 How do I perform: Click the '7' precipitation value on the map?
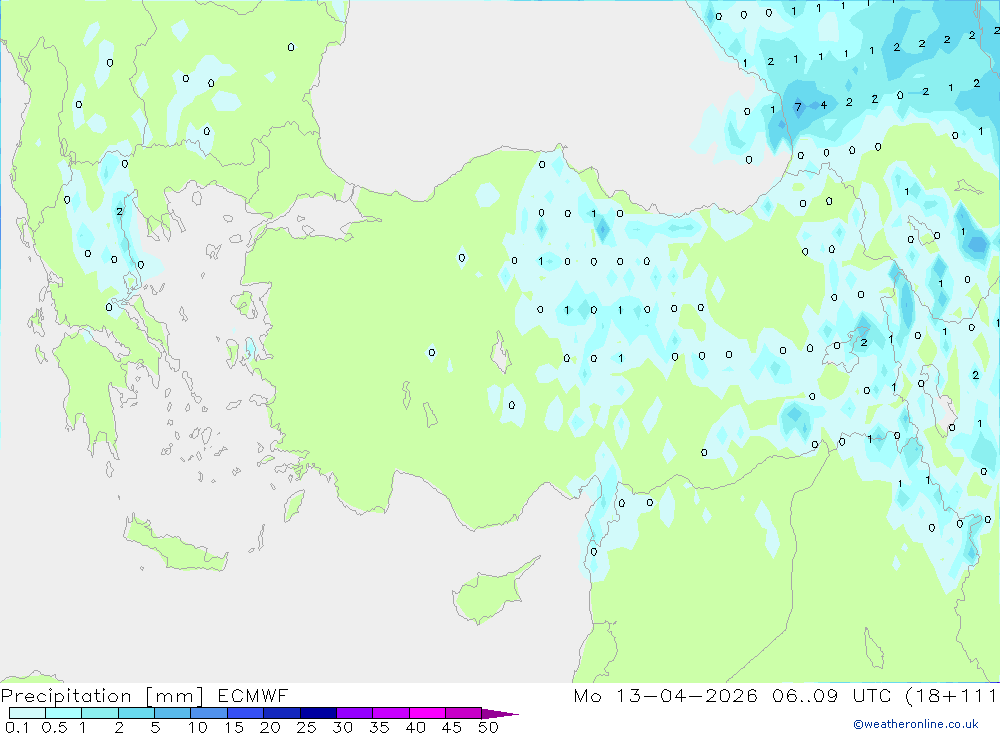point(797,107)
